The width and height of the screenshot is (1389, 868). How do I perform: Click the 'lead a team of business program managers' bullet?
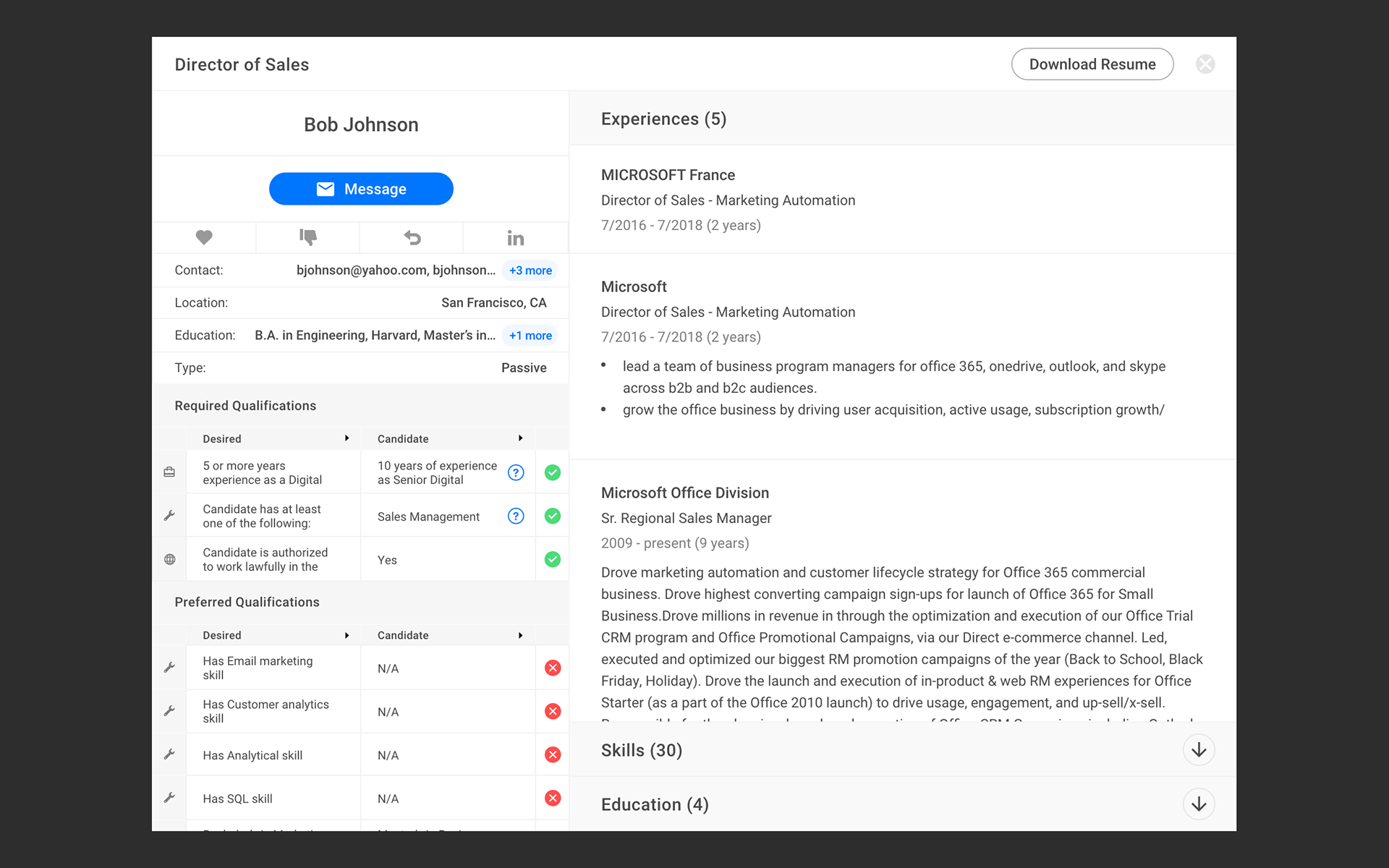point(894,377)
